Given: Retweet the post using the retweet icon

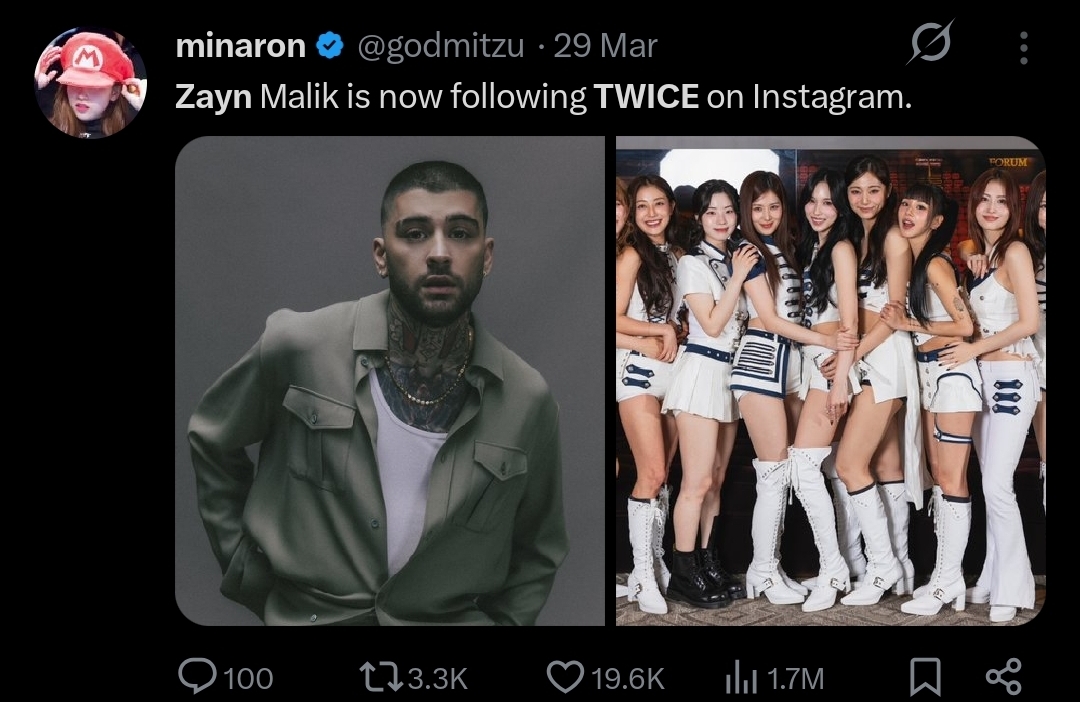Looking at the screenshot, I should pos(381,677).
